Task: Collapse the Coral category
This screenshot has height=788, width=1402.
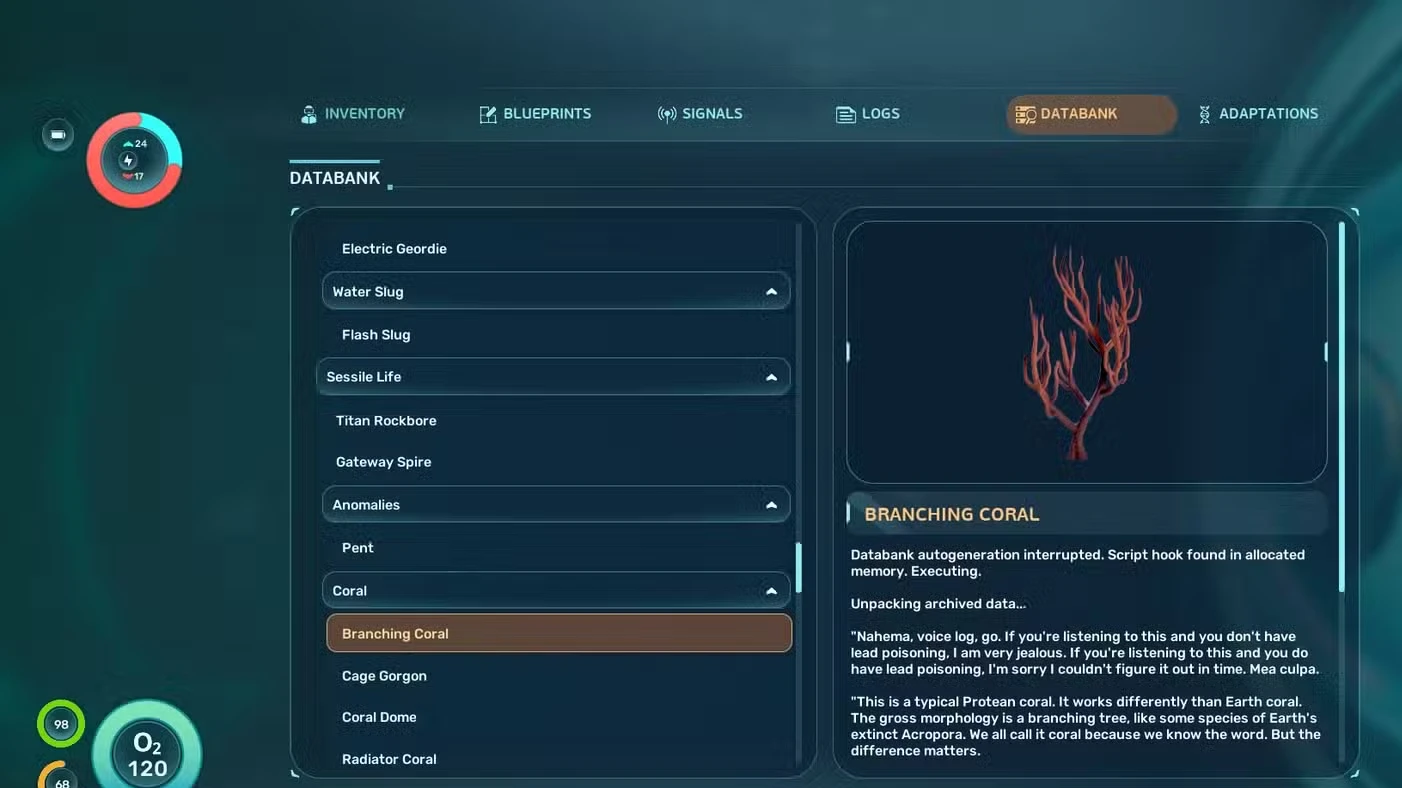Action: [771, 591]
